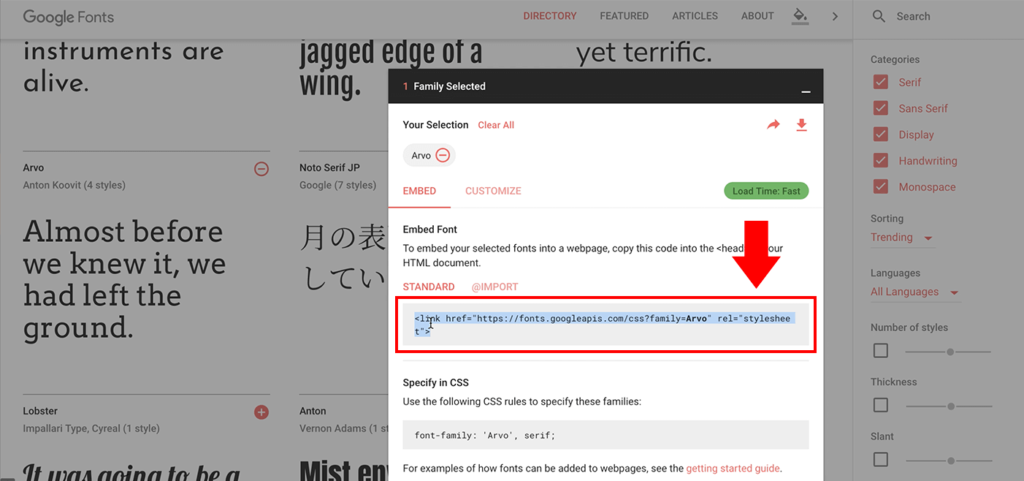This screenshot has height=481, width=1024.
Task: Adjust the Number of styles slider
Action: (948, 352)
